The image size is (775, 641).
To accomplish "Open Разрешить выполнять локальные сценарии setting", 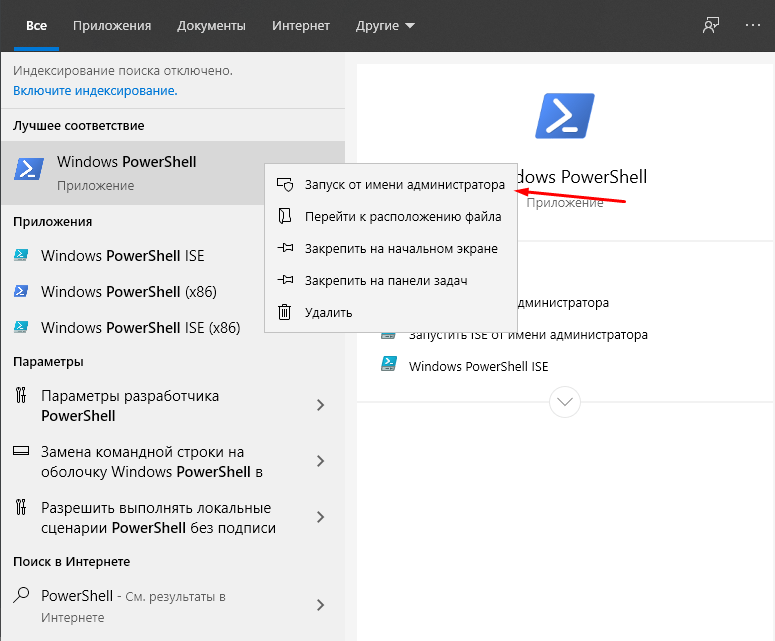I will pos(173,517).
